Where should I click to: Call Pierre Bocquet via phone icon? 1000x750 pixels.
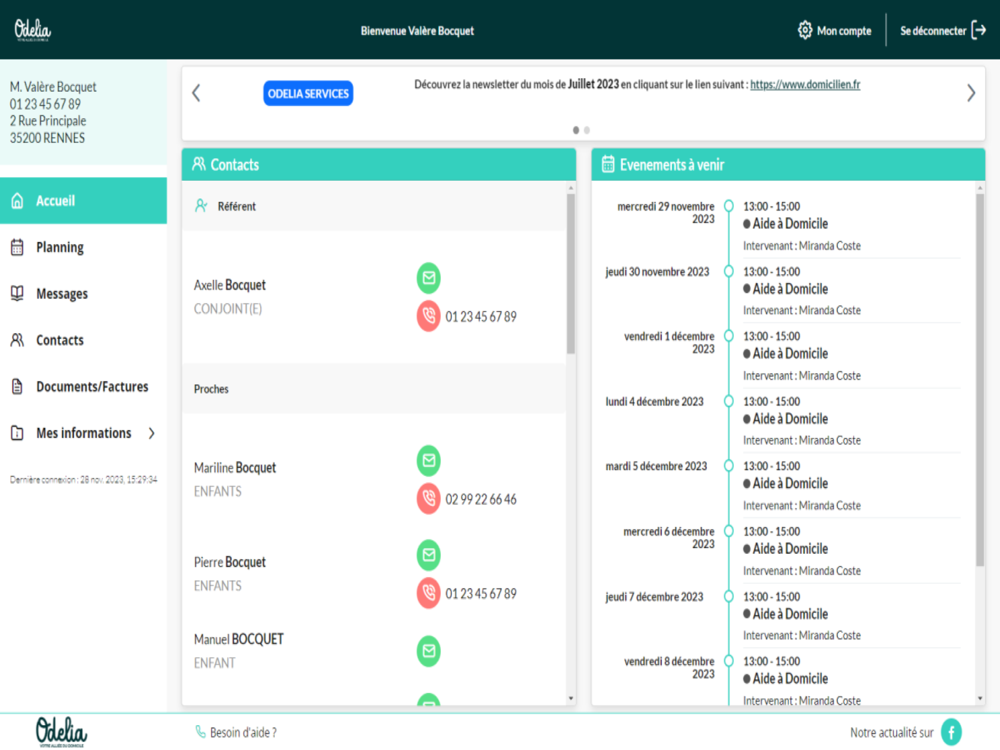pos(429,593)
